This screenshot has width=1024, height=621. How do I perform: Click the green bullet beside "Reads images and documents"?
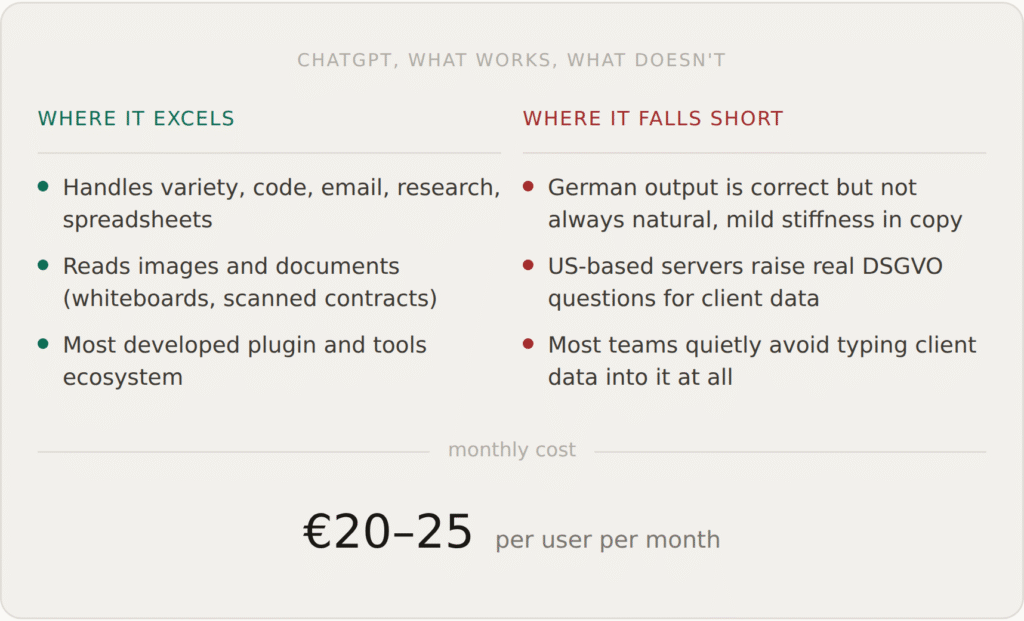43,265
